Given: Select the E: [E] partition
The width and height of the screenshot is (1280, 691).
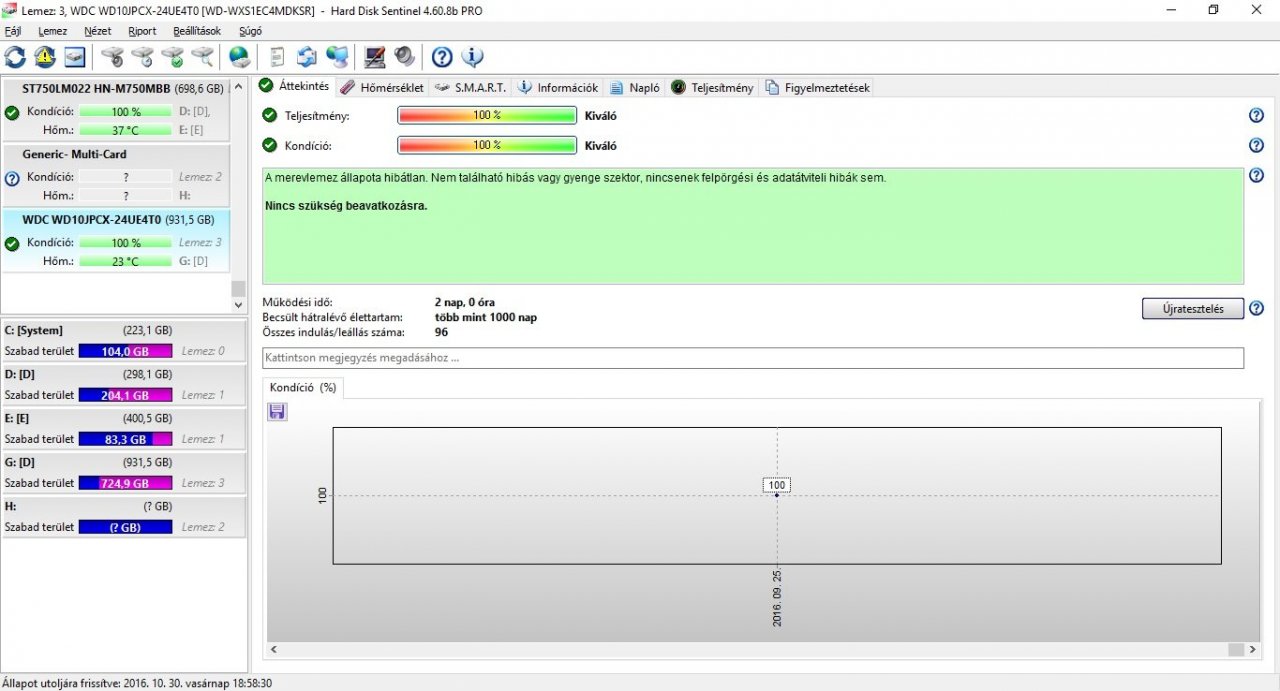Looking at the screenshot, I should (123, 429).
